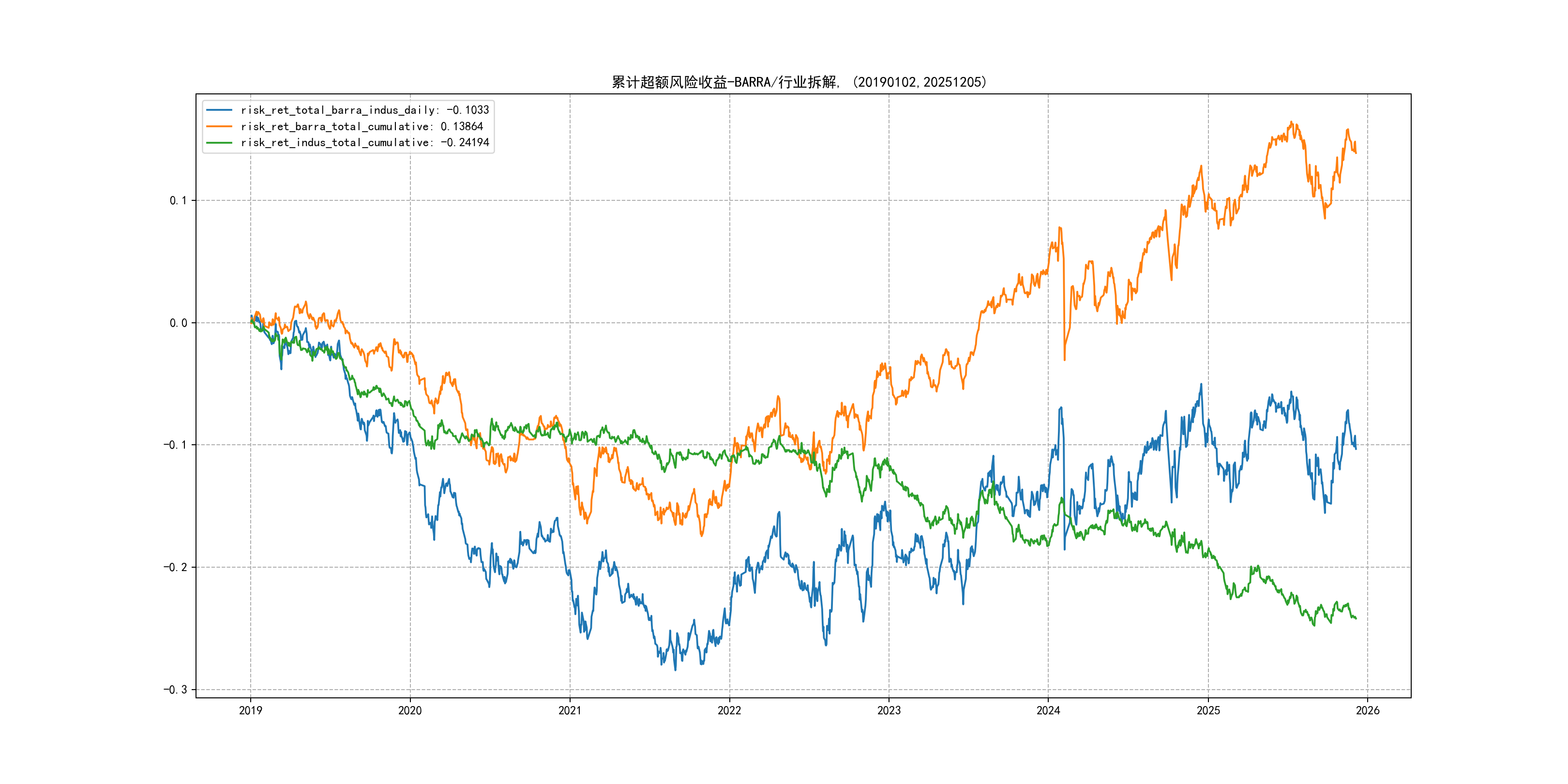Click the -0.3 y-axis tick label

[x=175, y=690]
